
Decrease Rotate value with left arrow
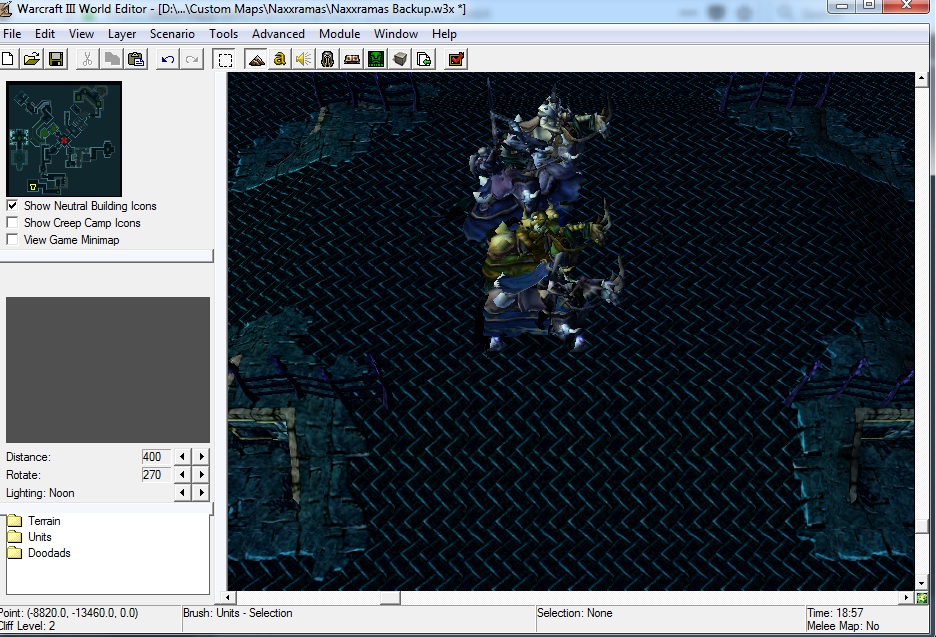pyautogui.click(x=182, y=475)
